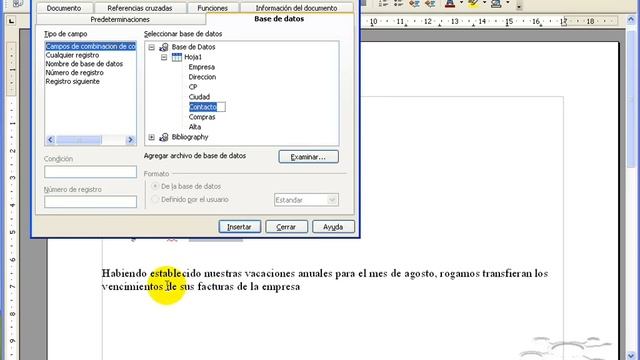Viewport: 640px width, 360px height.
Task: Collapse the Hoja1 table node
Action: tap(164, 57)
